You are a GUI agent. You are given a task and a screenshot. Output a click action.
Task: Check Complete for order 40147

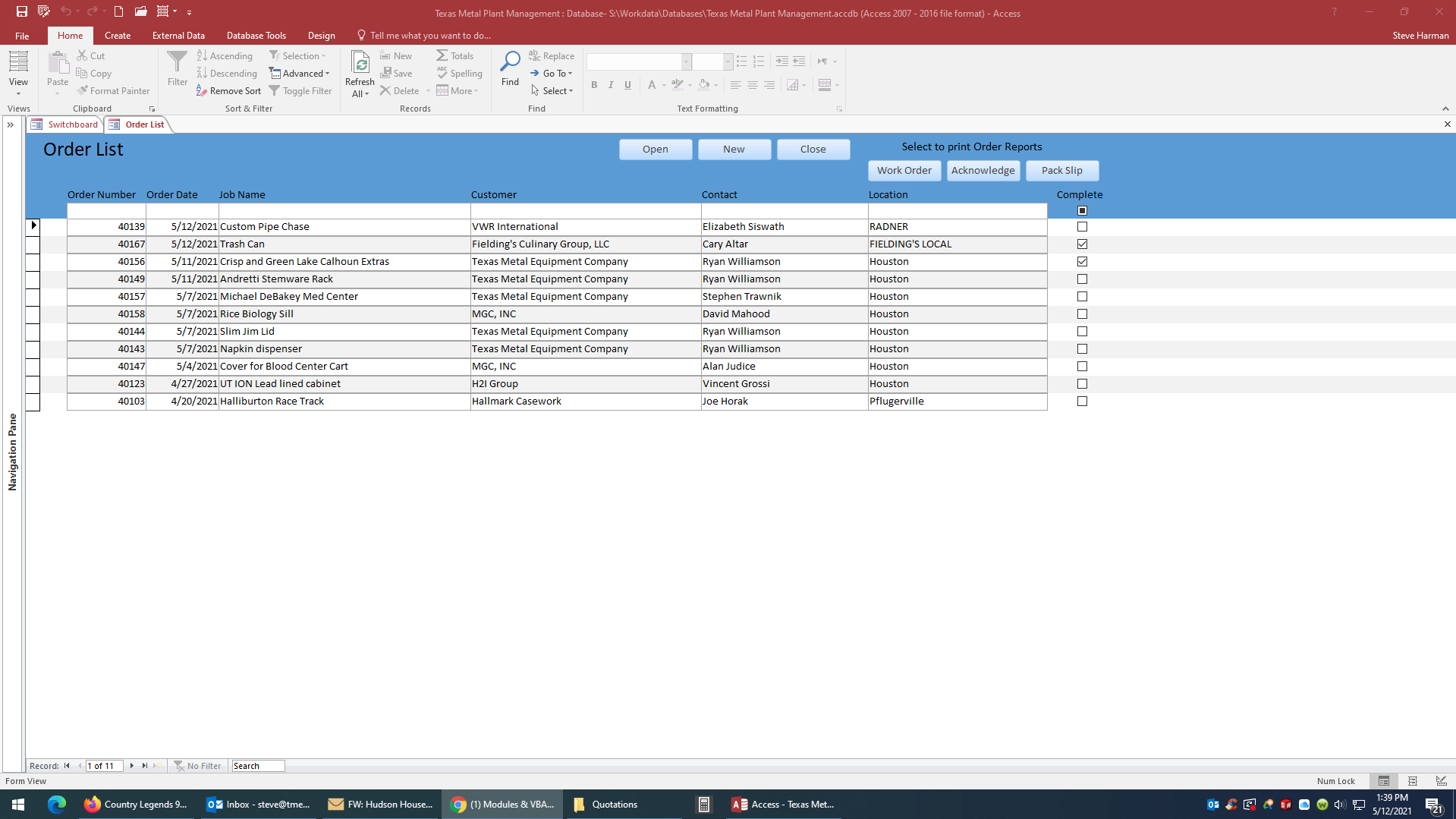1082,367
